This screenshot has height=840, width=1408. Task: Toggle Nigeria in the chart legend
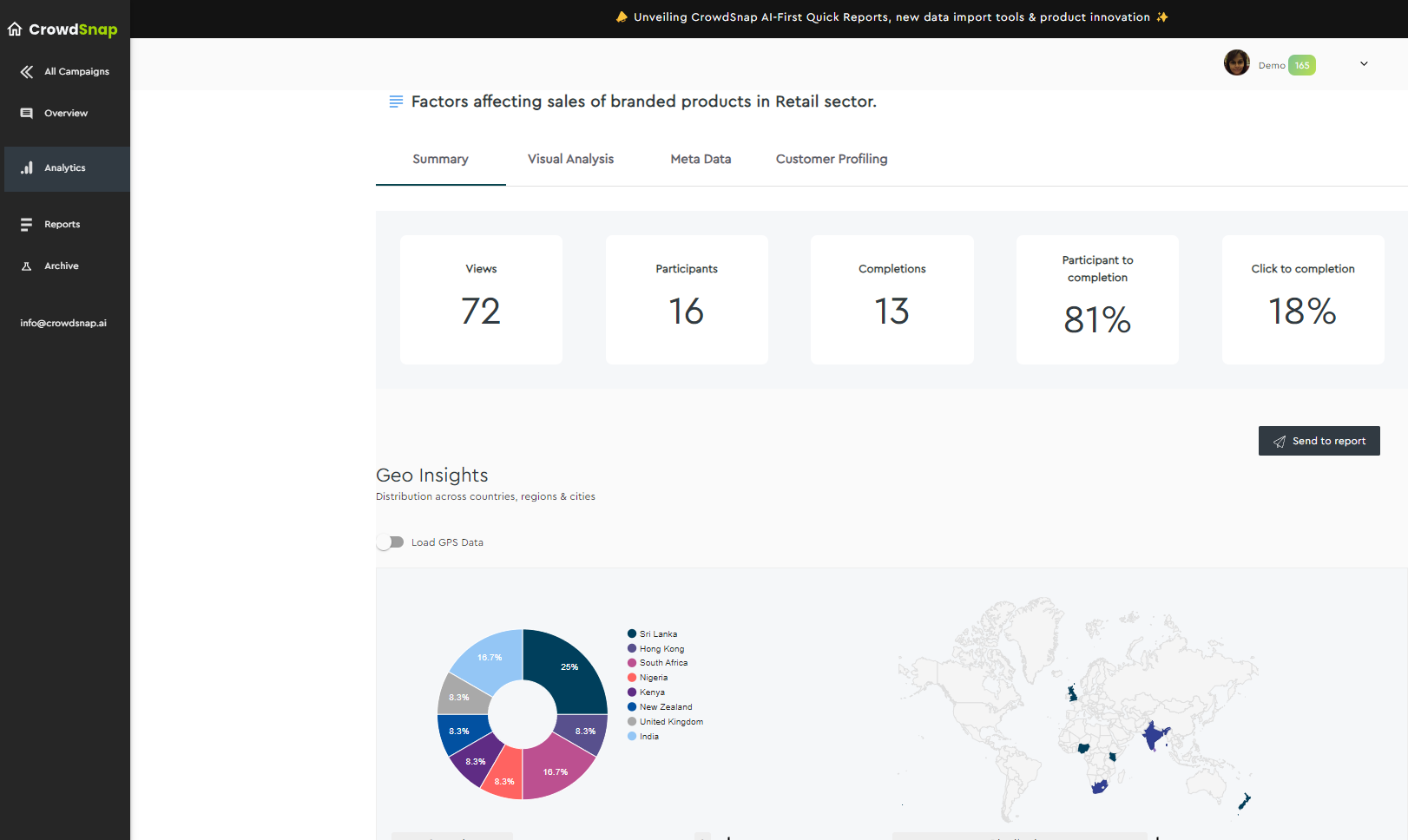pyautogui.click(x=648, y=678)
